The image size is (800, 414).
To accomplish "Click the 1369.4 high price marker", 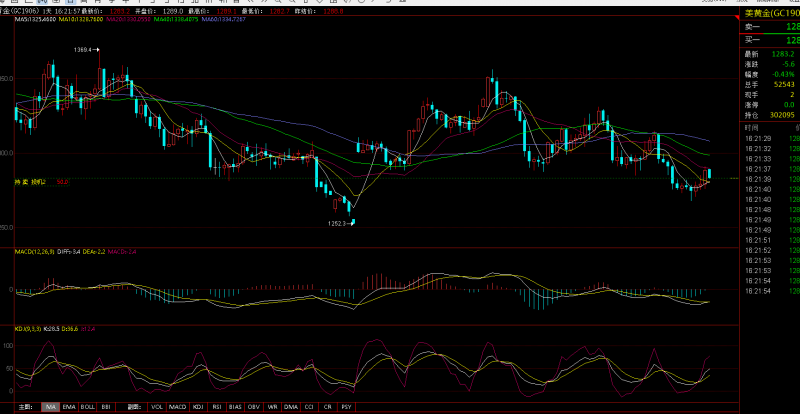I will click(83, 49).
